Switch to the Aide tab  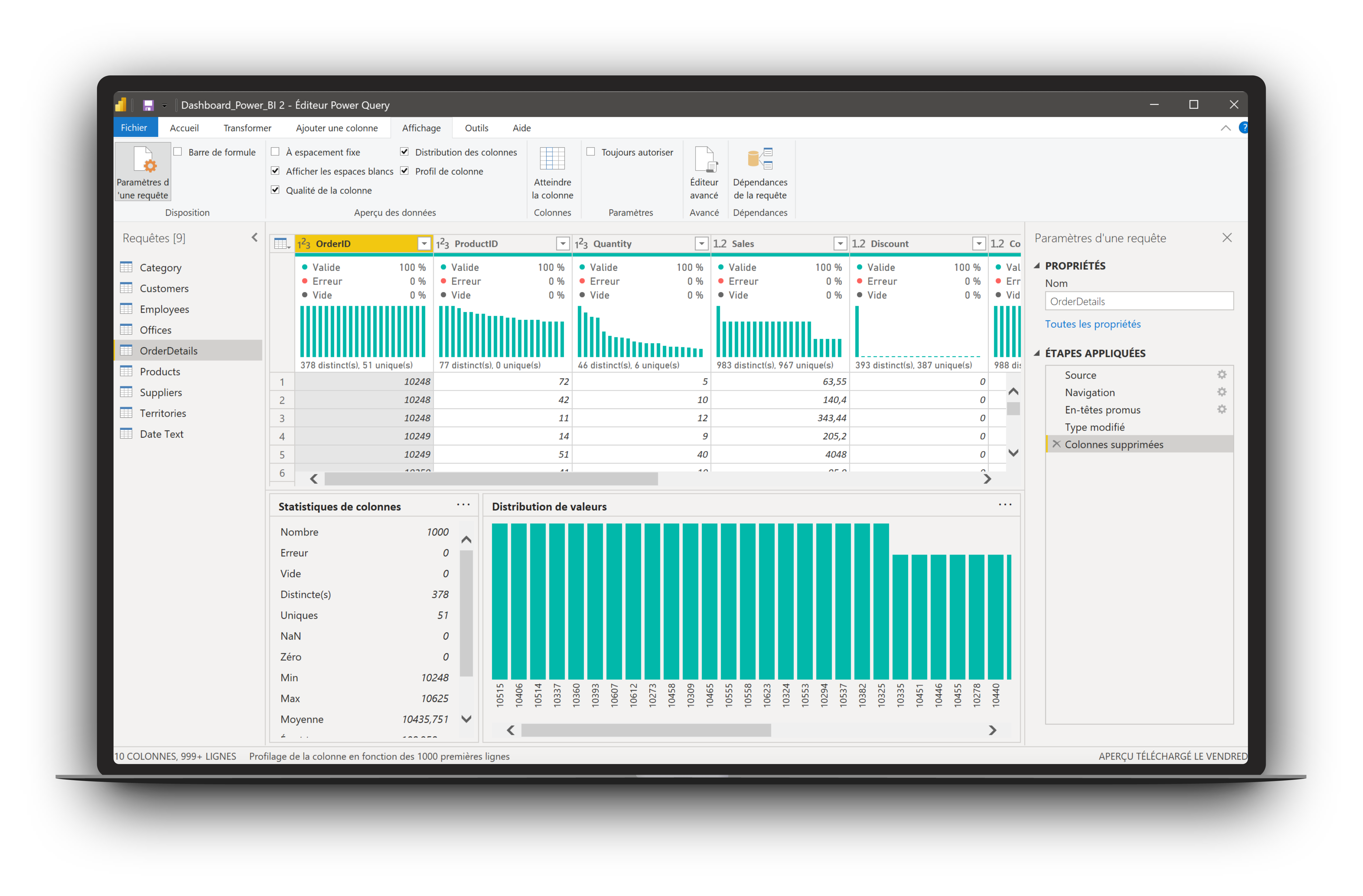click(x=521, y=128)
